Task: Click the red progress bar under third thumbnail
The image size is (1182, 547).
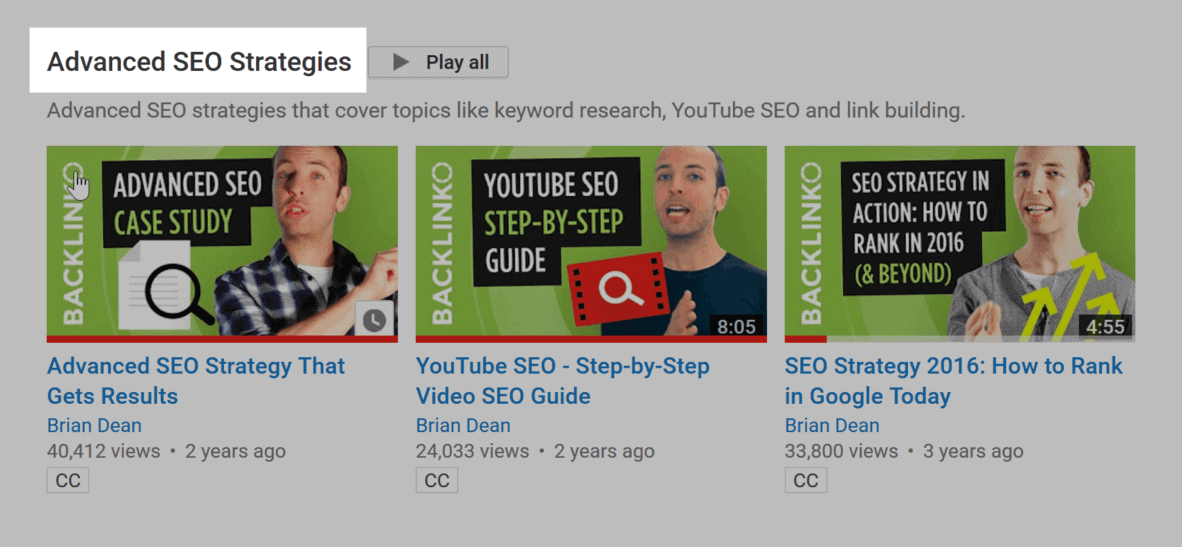Action: [805, 339]
